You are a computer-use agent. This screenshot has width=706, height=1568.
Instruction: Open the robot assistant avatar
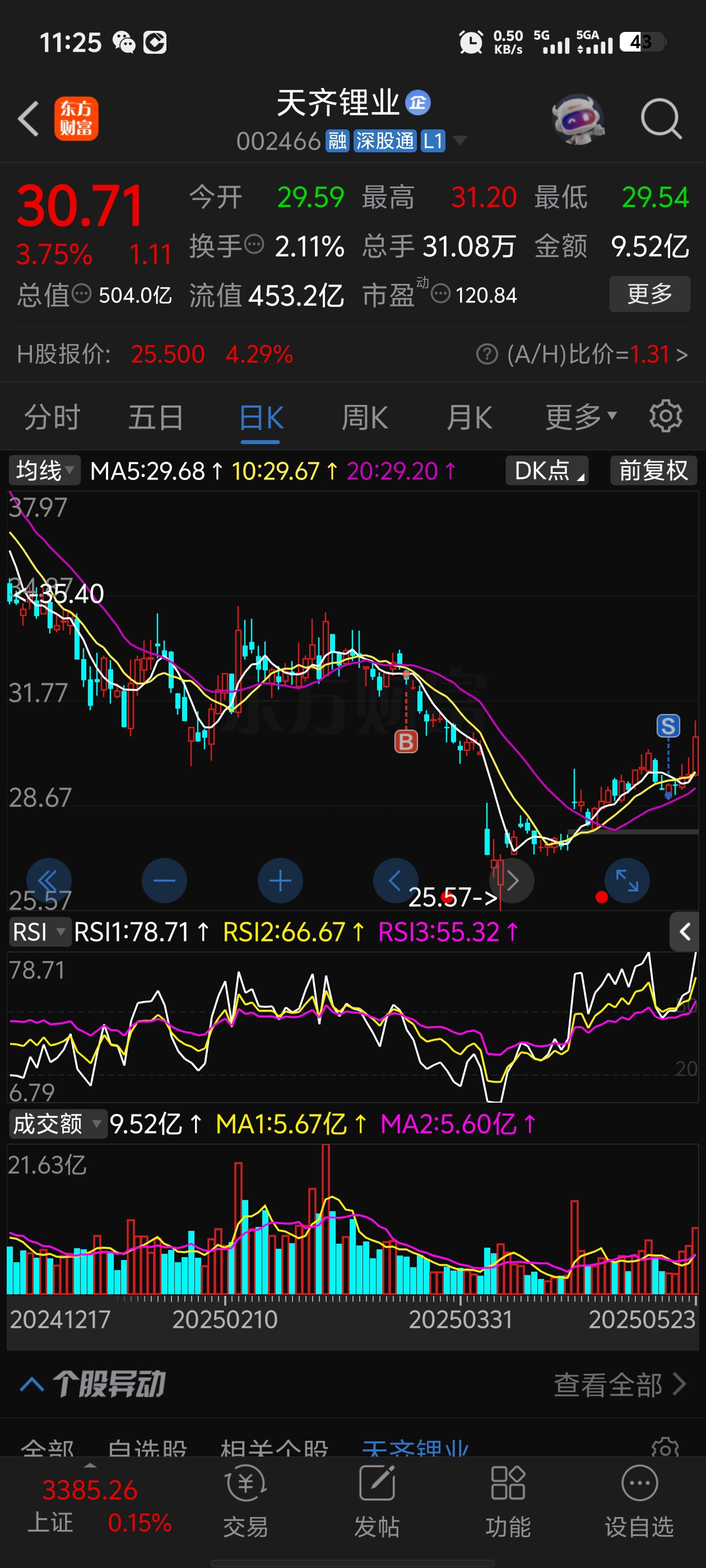coord(578,119)
